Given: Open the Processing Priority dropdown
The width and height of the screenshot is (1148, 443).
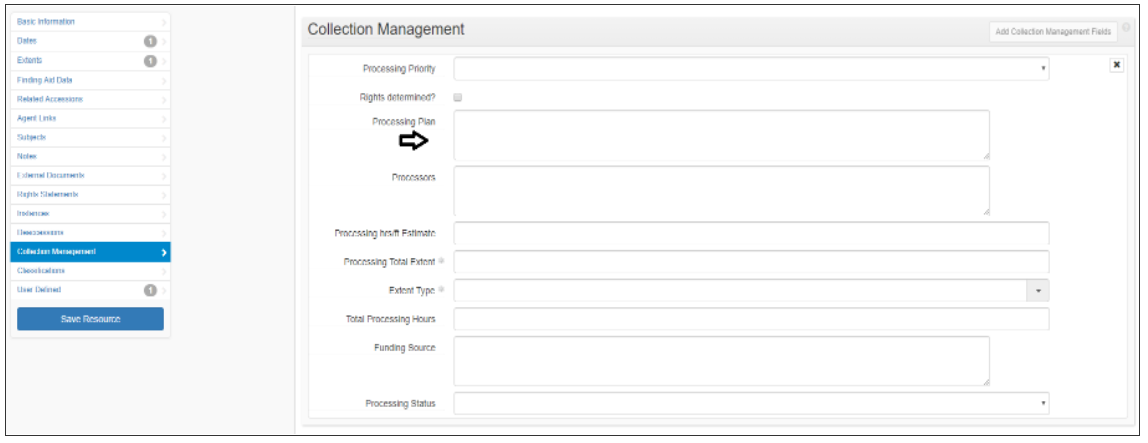Looking at the screenshot, I should pos(751,69).
